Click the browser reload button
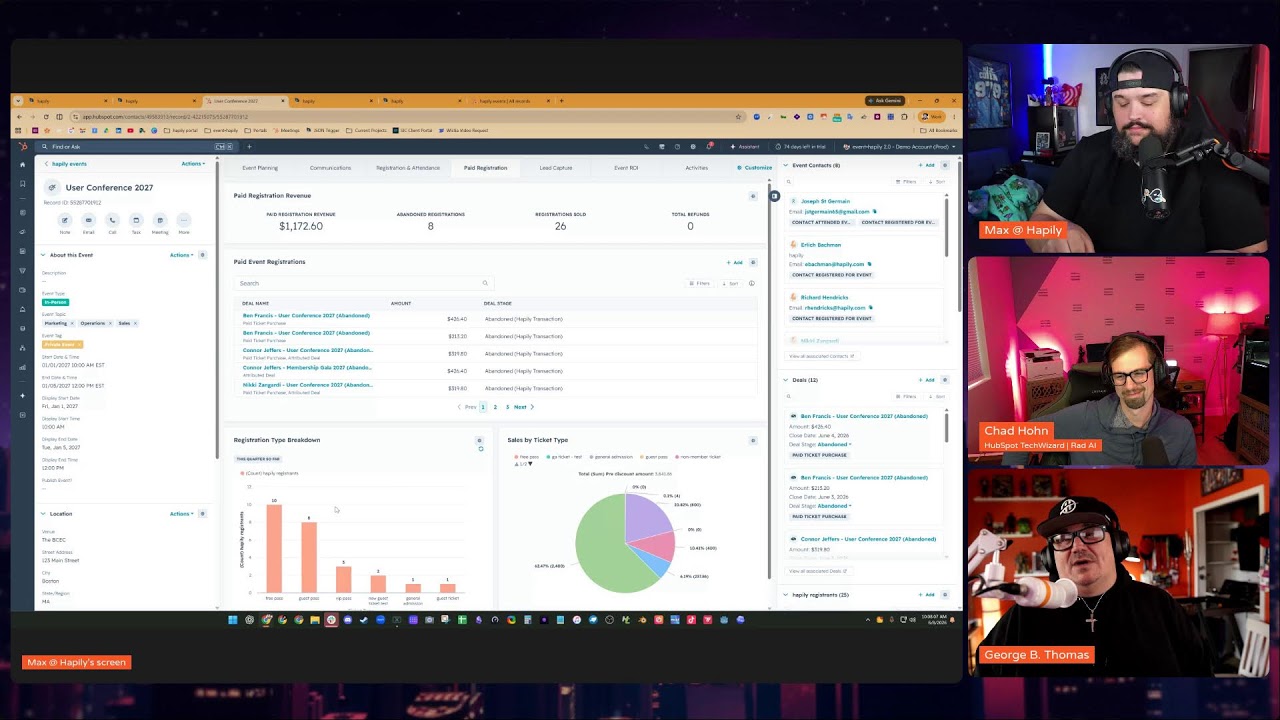The width and height of the screenshot is (1280, 720). click(45, 117)
